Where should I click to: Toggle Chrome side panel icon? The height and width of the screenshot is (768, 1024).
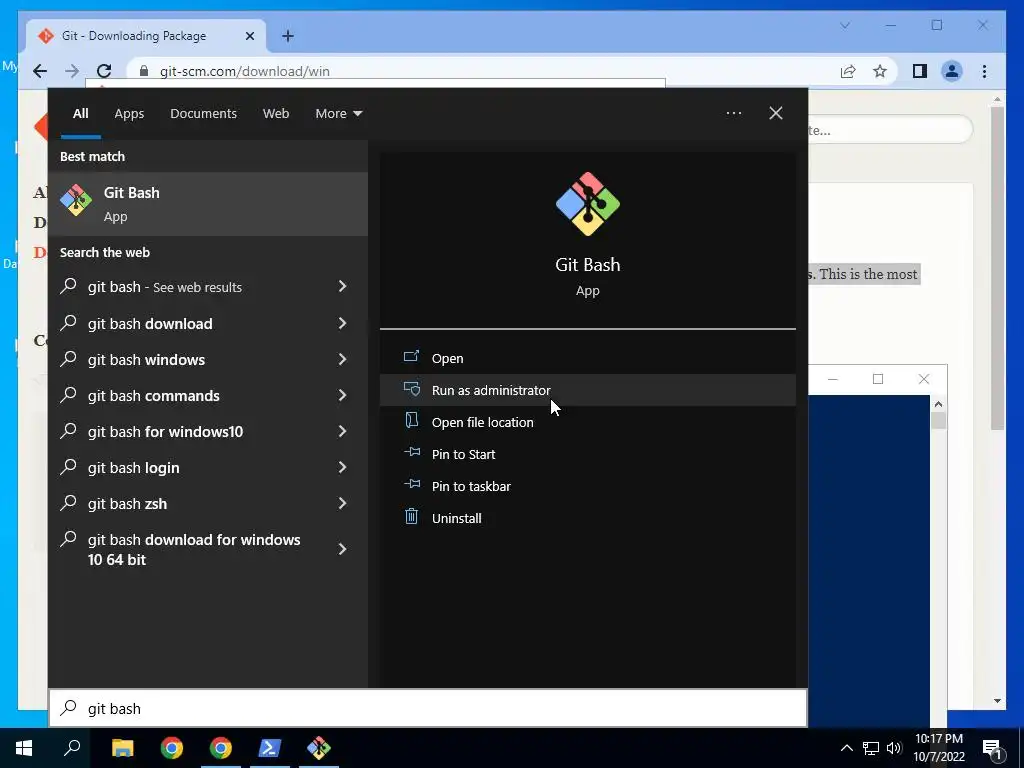click(x=920, y=71)
